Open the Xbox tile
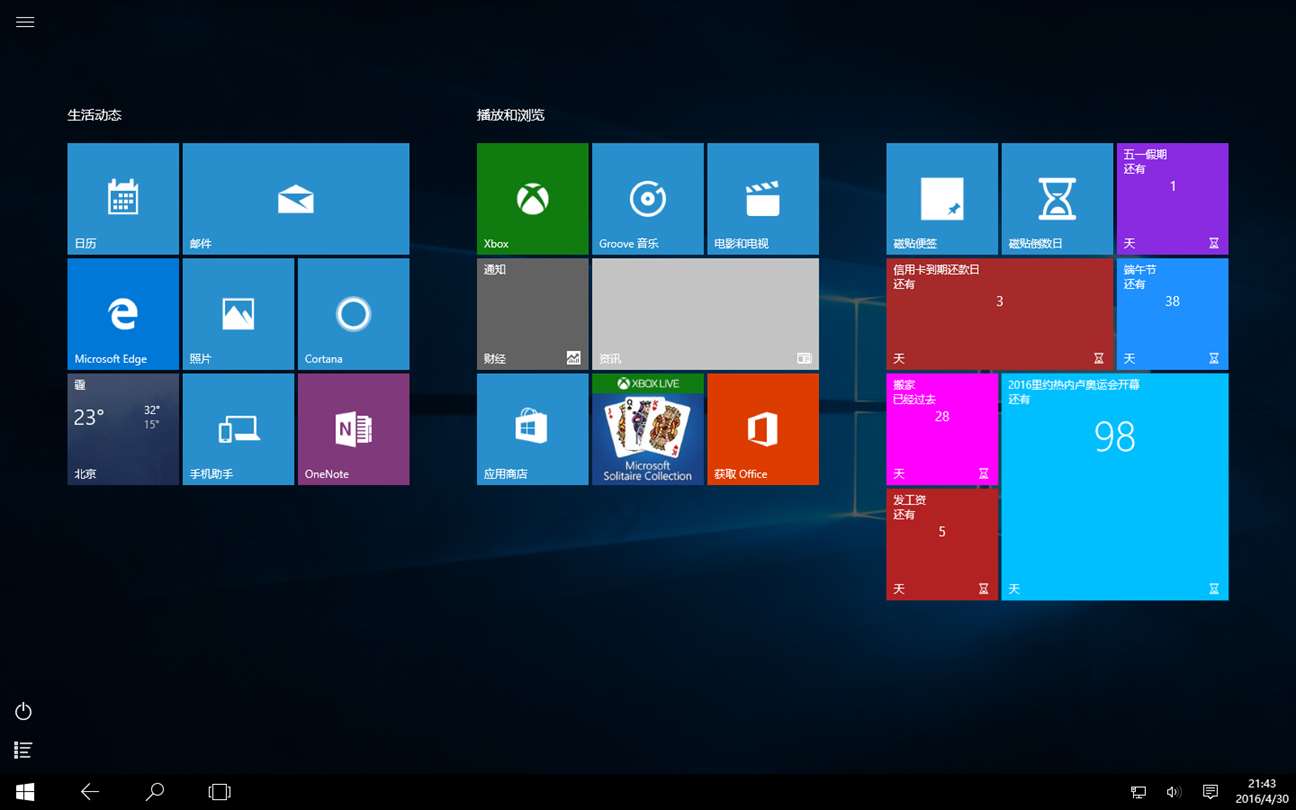This screenshot has width=1296, height=810. (533, 199)
